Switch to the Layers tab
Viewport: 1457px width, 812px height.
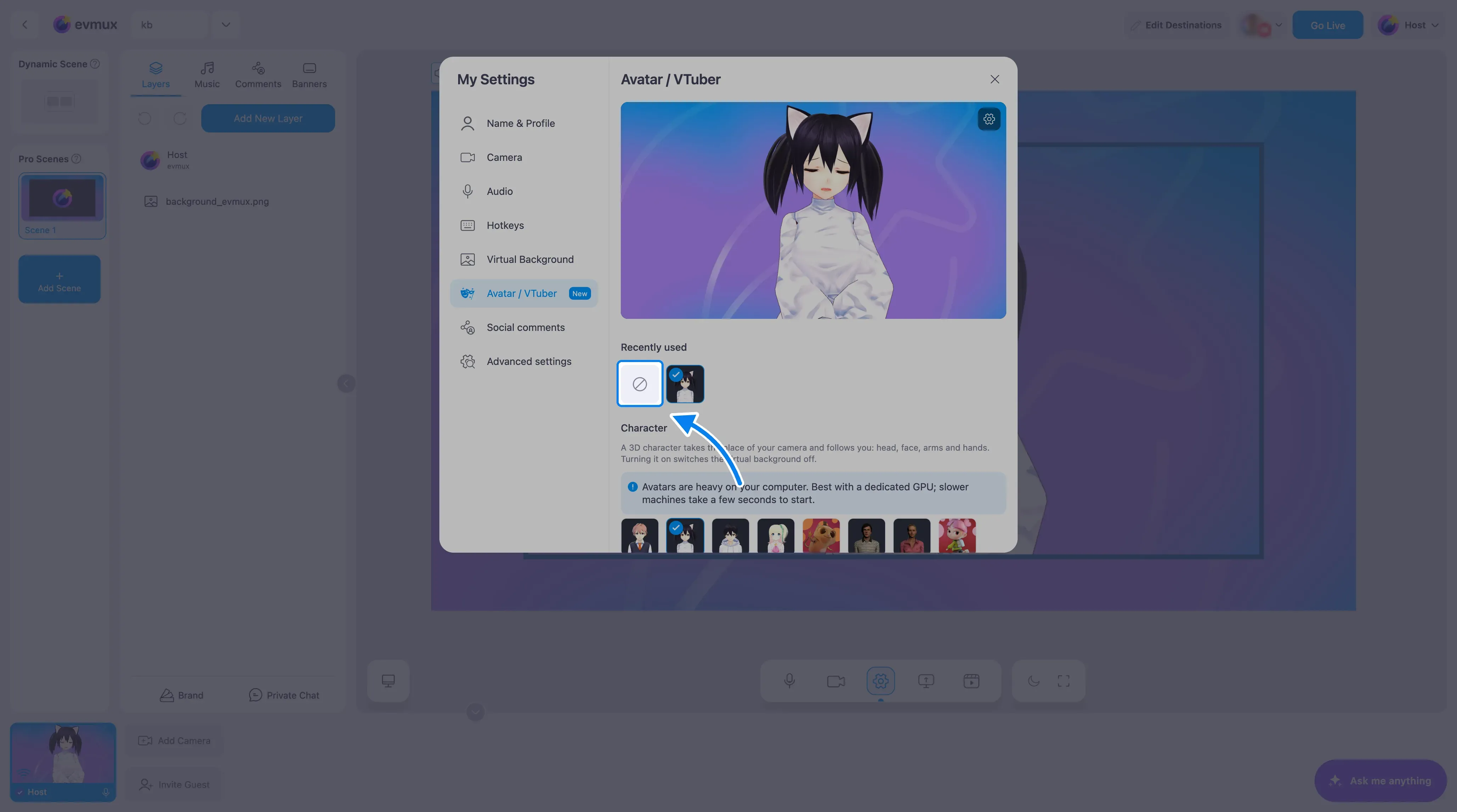click(156, 75)
